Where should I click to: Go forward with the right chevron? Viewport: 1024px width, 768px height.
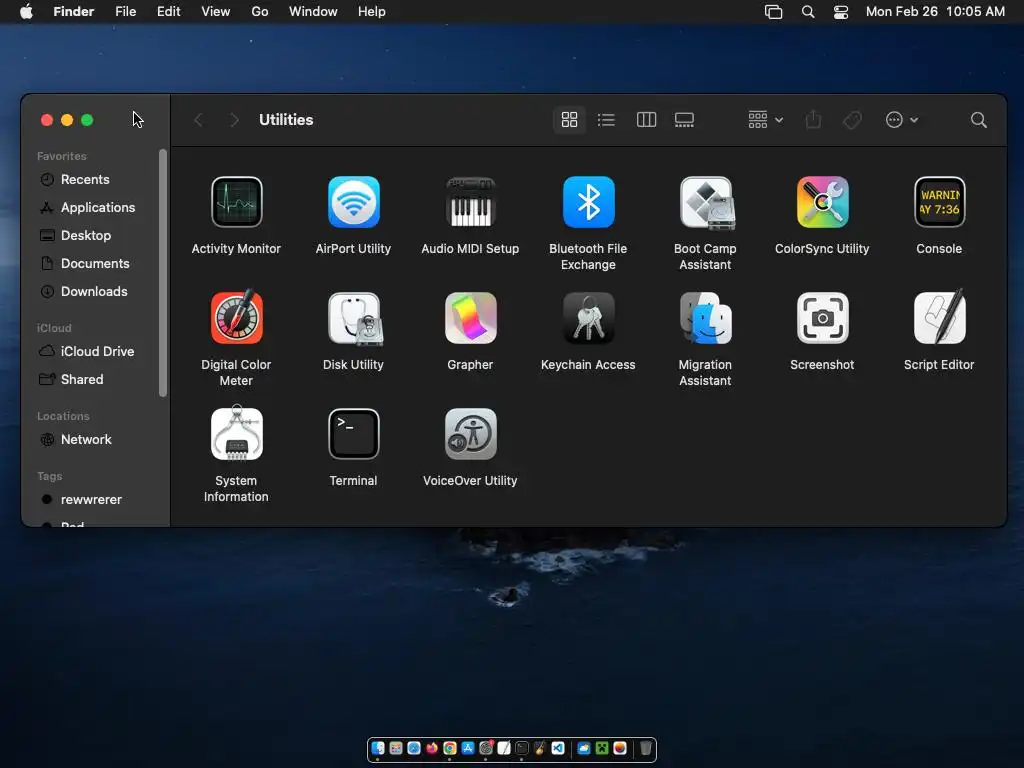(234, 120)
